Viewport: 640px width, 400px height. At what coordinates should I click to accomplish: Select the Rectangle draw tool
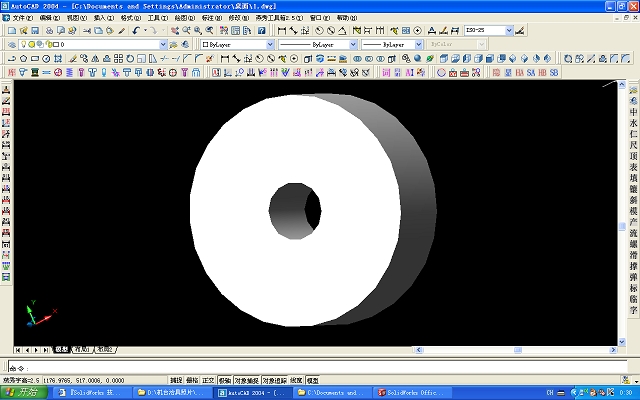pyautogui.click(x=35, y=59)
